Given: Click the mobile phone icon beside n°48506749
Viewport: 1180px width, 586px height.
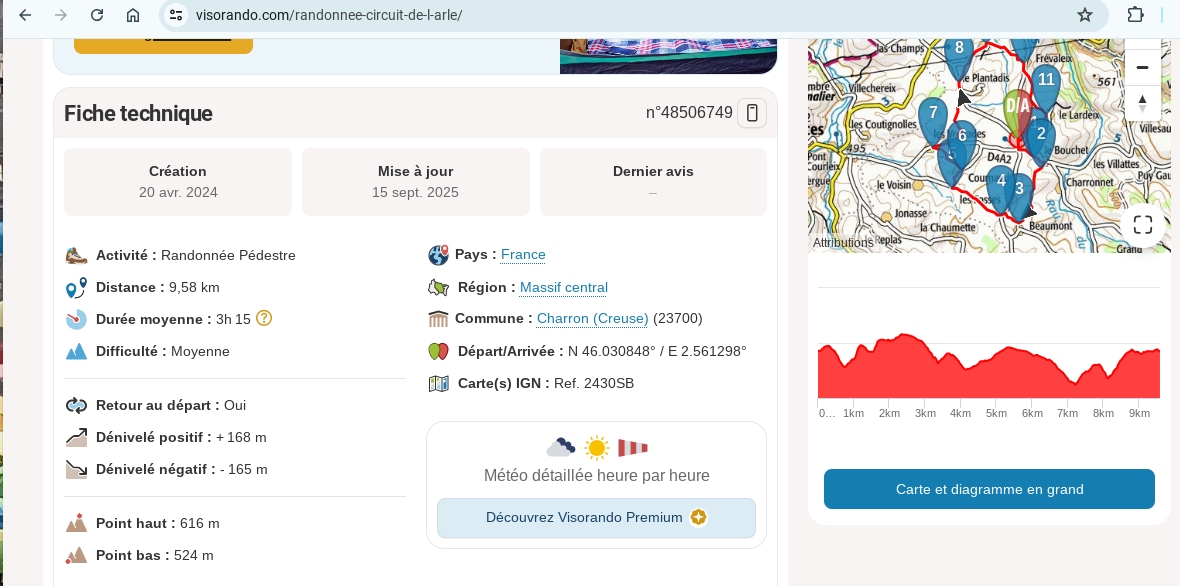Looking at the screenshot, I should pos(752,113).
